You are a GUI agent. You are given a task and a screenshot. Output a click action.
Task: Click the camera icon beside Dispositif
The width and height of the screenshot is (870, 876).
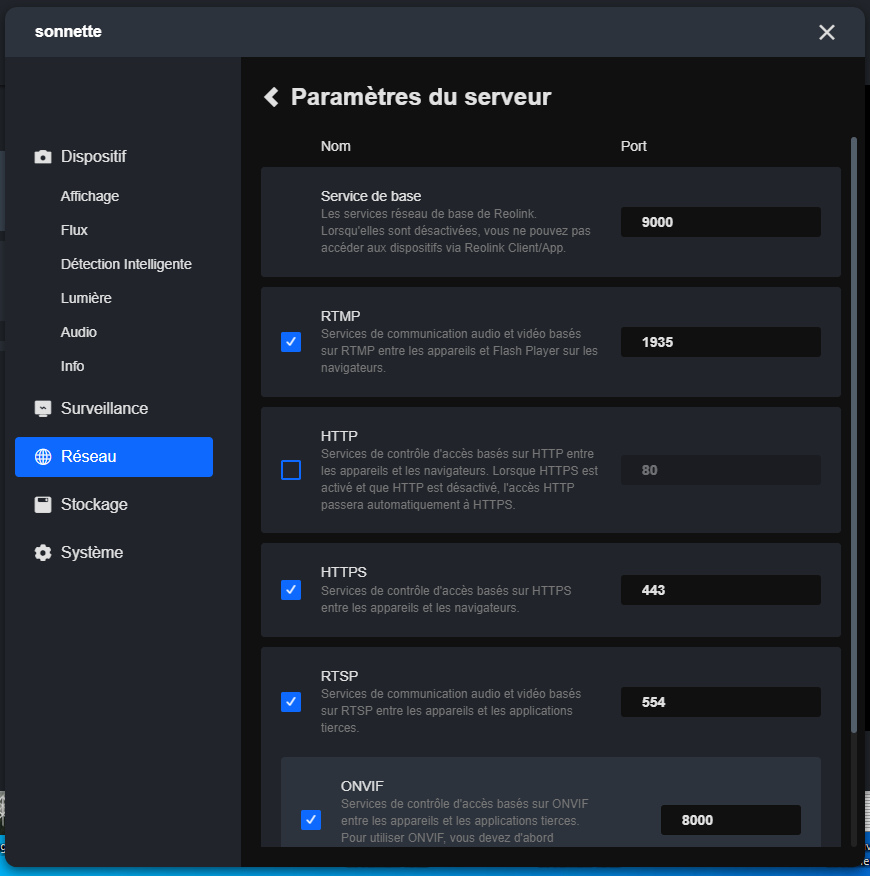(x=43, y=157)
